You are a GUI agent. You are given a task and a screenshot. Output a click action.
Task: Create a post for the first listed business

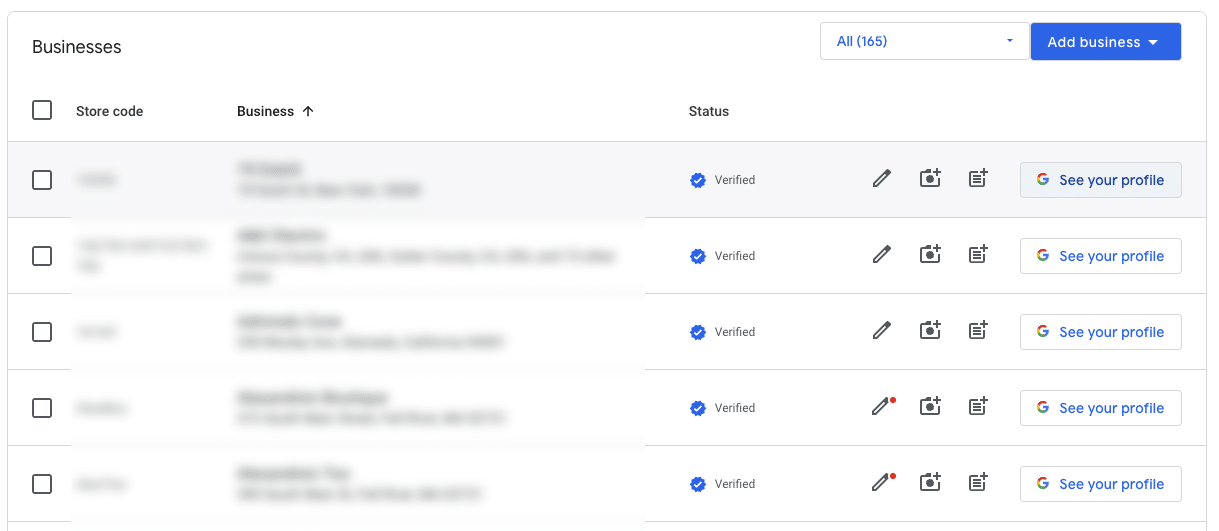coord(978,179)
